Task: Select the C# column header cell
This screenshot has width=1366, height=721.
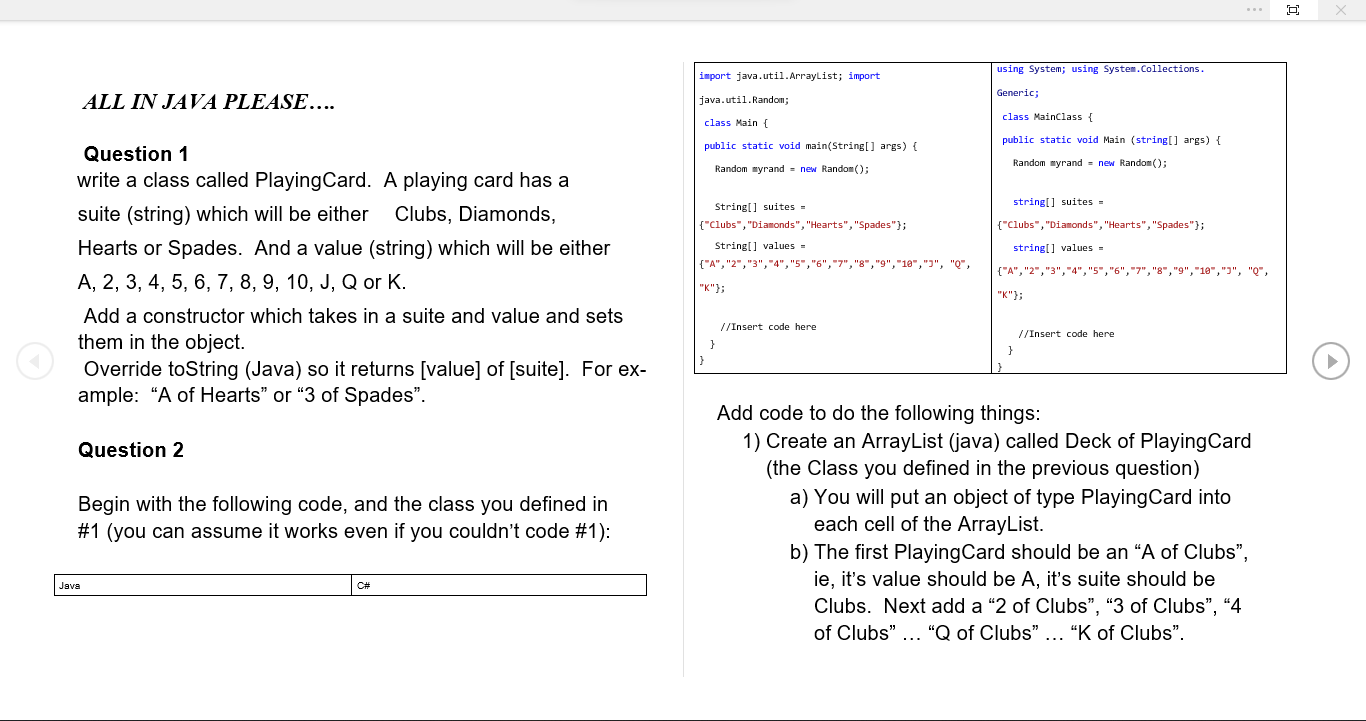Action: pyautogui.click(x=498, y=584)
